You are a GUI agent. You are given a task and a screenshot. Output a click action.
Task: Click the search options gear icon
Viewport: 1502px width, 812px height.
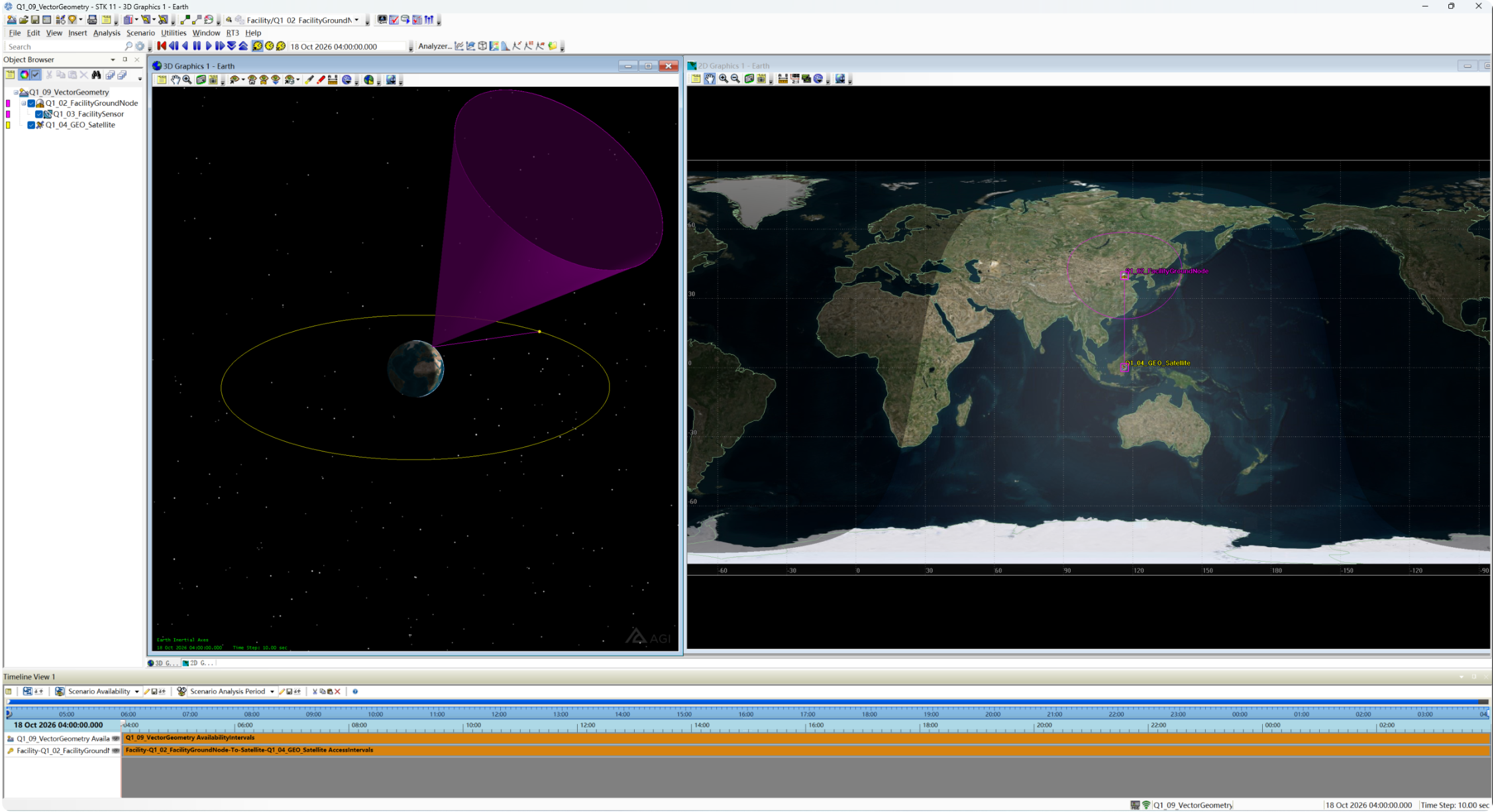coord(140,46)
